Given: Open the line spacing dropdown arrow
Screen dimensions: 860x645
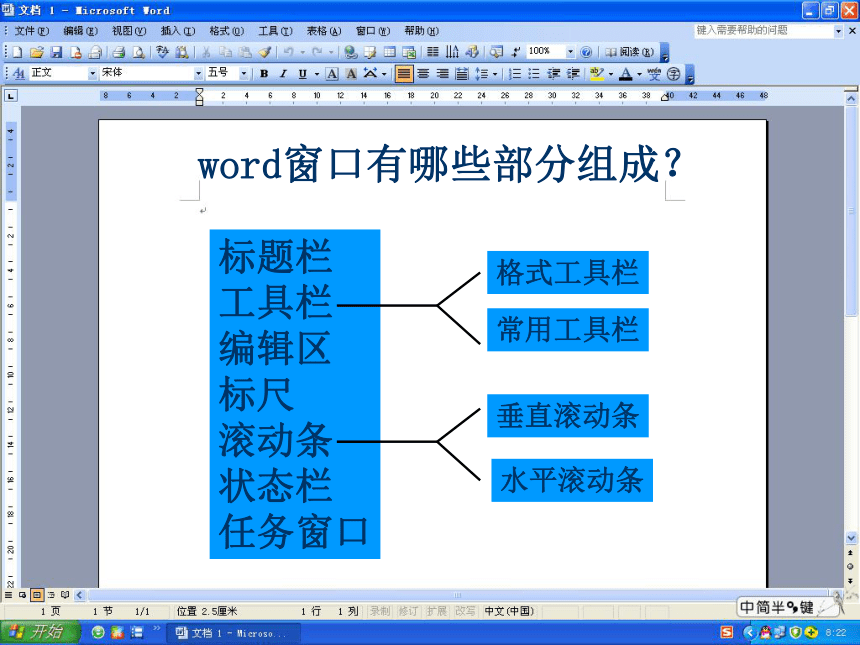Looking at the screenshot, I should click(495, 73).
